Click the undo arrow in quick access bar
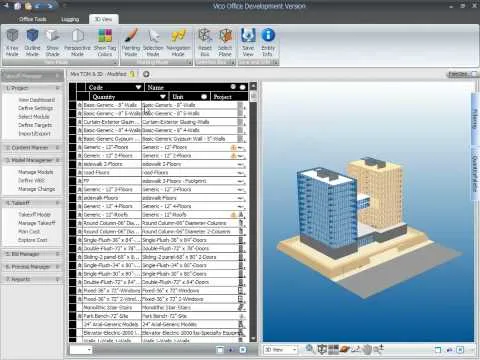This screenshot has height=360, width=480. [x=38, y=6]
